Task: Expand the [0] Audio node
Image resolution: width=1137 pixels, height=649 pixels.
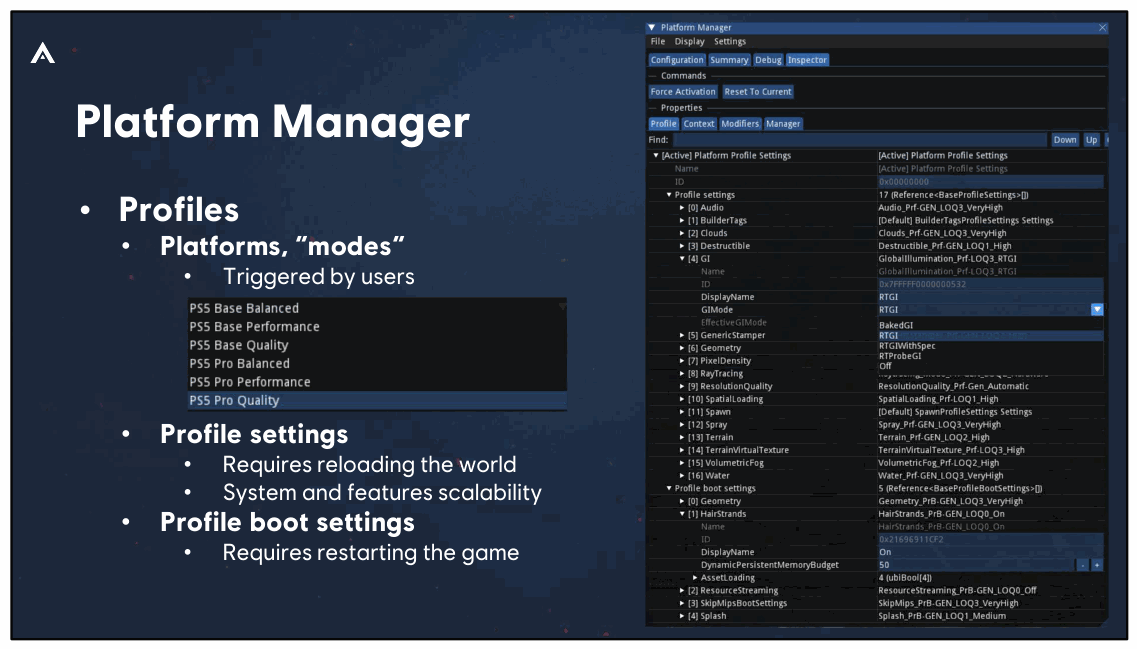Action: click(682, 208)
